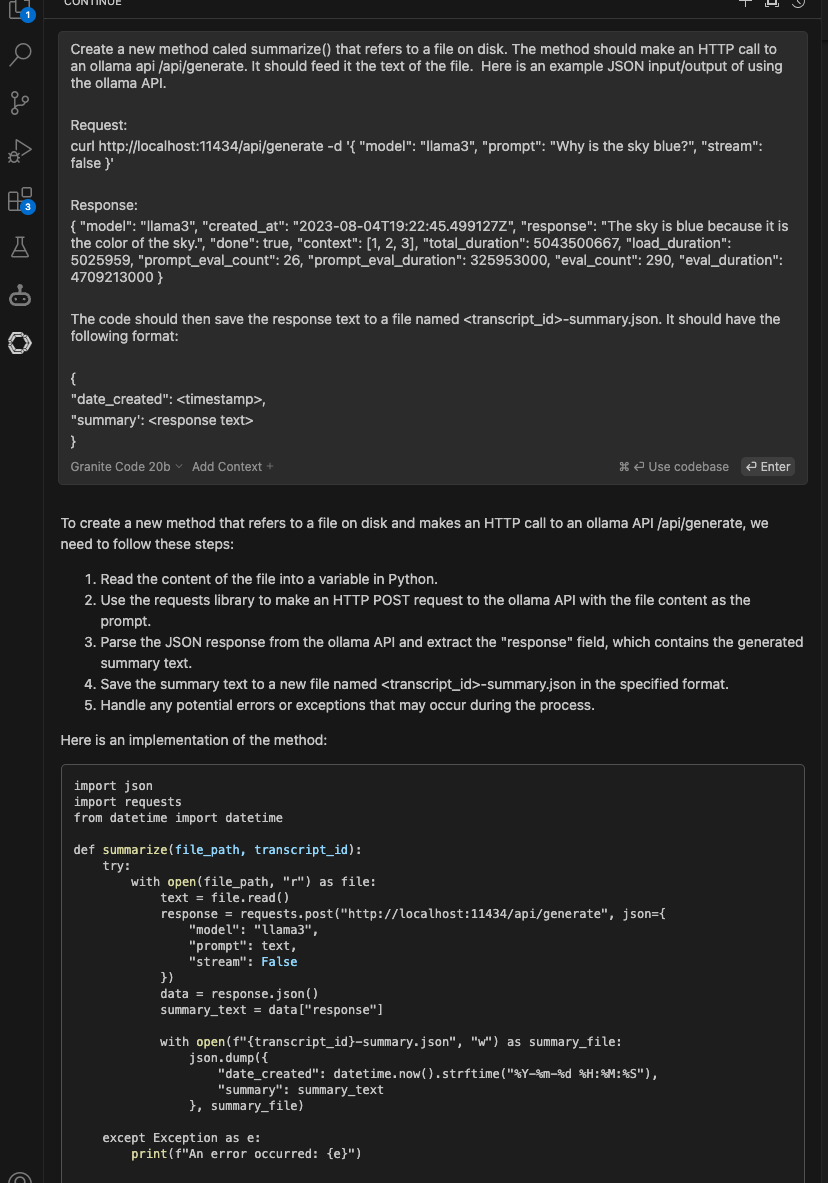828x1183 pixels.
Task: Open the Source Control view
Action: tap(19, 103)
